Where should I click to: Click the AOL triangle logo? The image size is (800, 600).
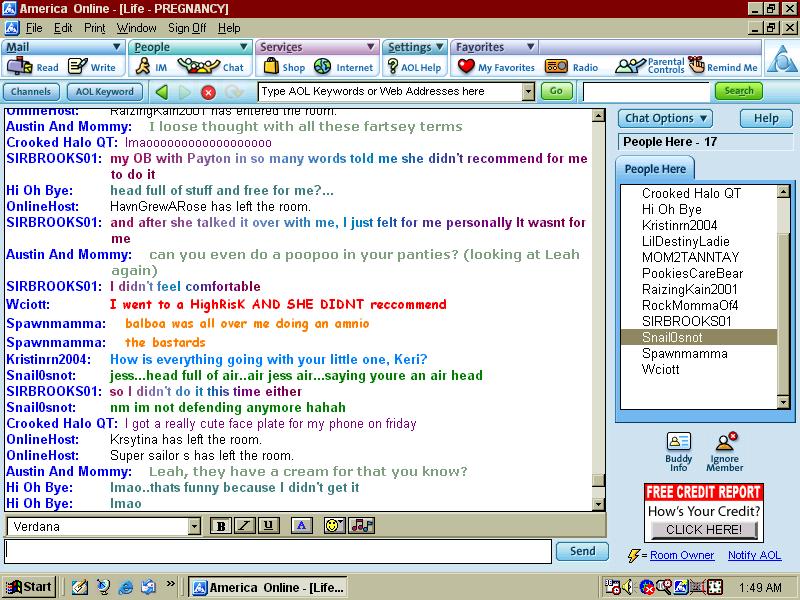tap(782, 59)
